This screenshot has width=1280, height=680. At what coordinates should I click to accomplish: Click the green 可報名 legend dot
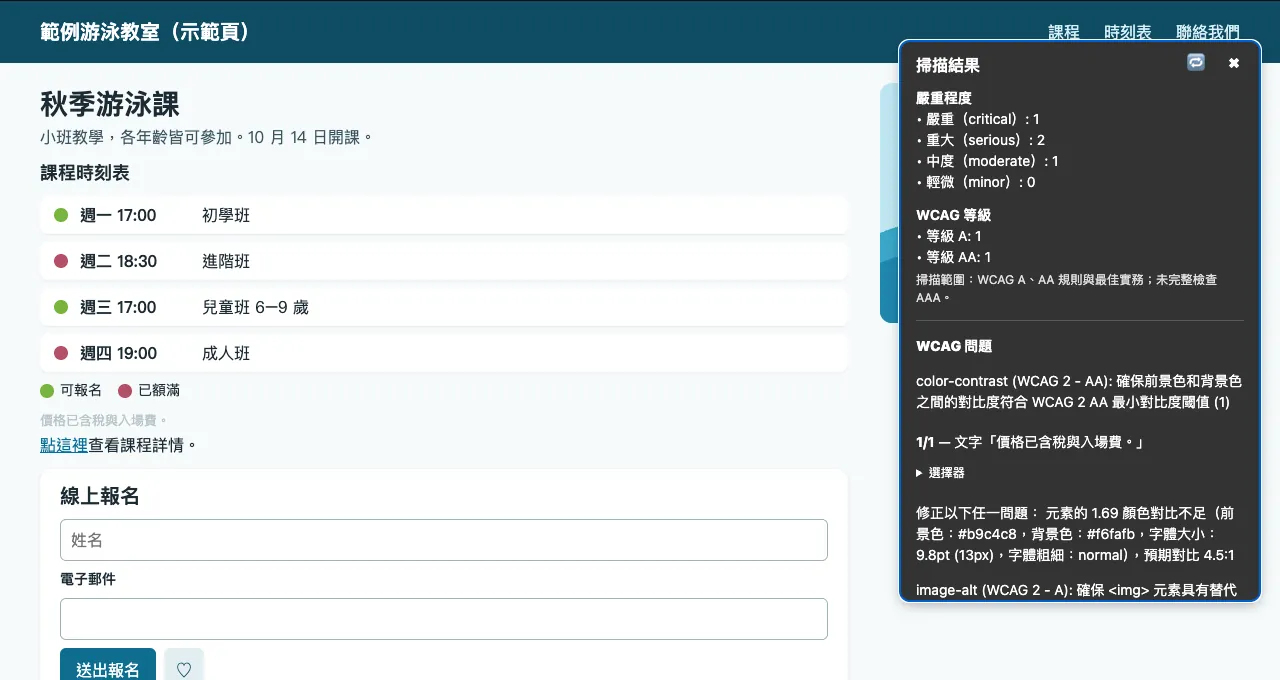pyautogui.click(x=47, y=390)
